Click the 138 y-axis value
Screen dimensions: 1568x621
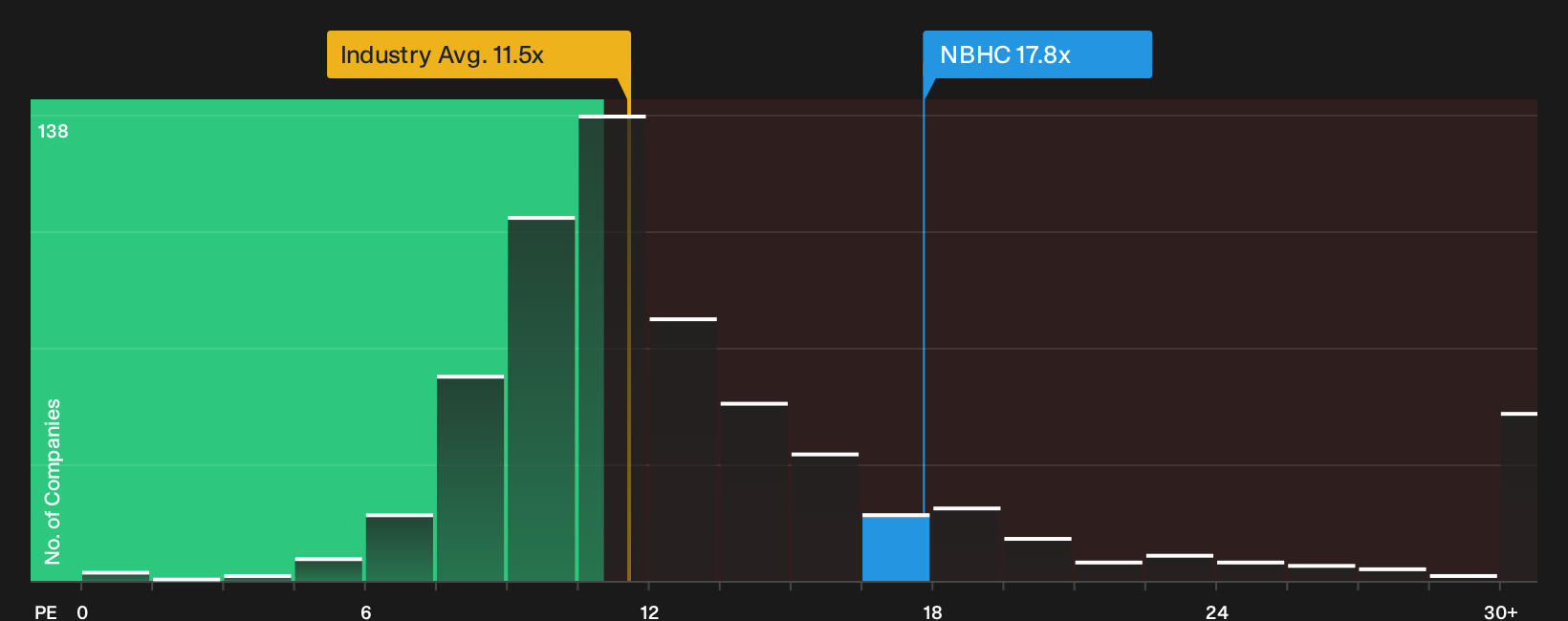[53, 132]
